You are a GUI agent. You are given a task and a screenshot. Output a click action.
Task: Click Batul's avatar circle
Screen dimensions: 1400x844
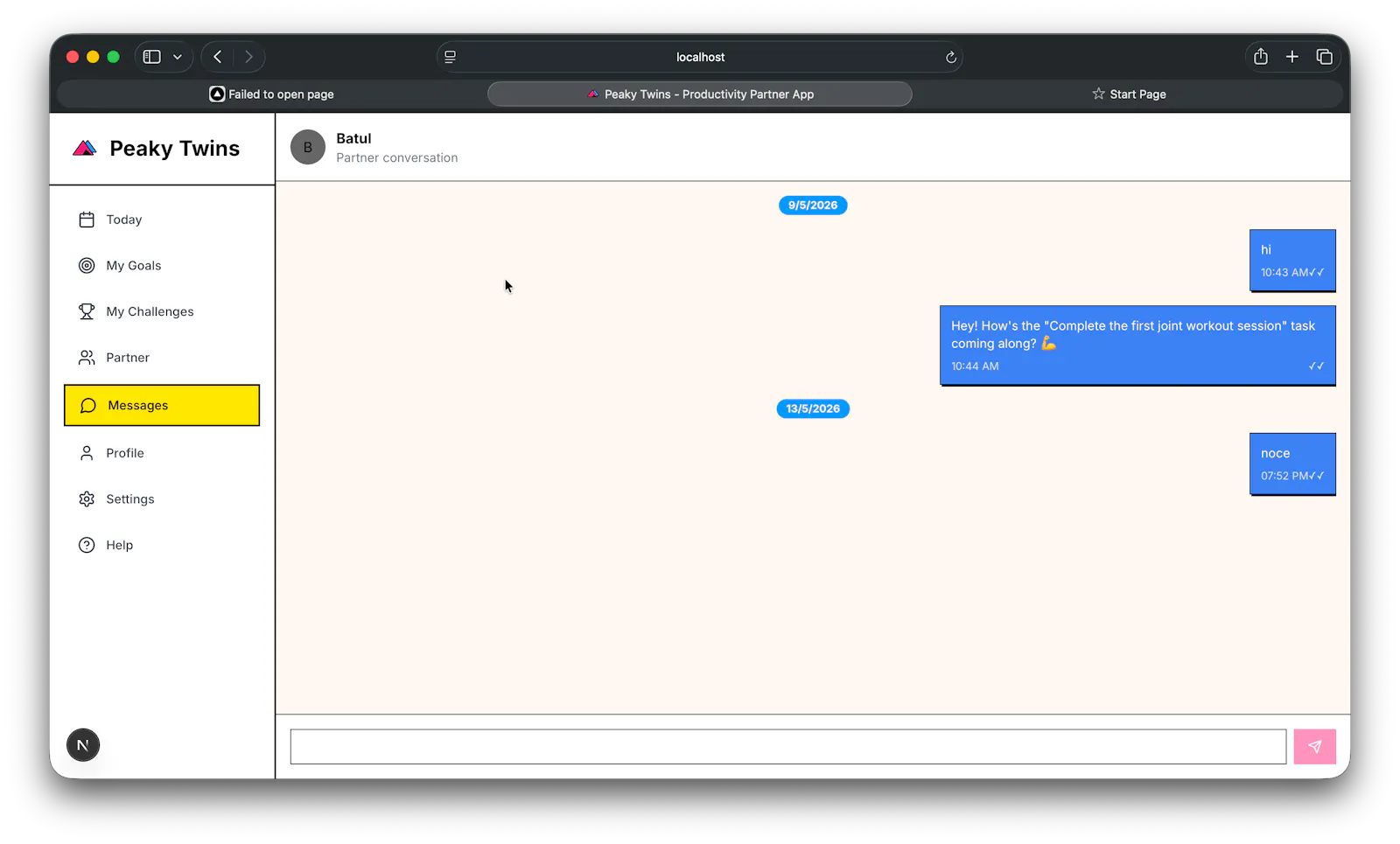tap(308, 148)
